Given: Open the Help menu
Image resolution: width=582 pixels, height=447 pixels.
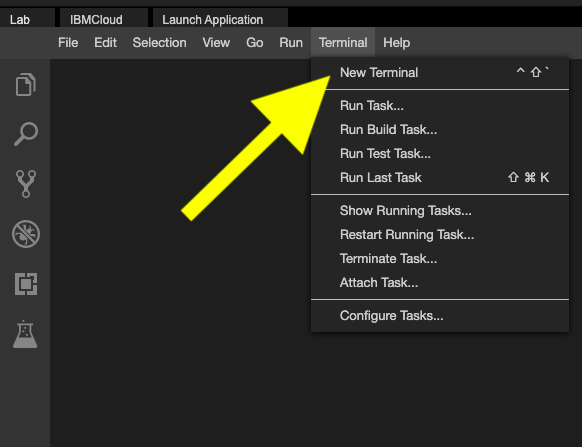Looking at the screenshot, I should (396, 43).
